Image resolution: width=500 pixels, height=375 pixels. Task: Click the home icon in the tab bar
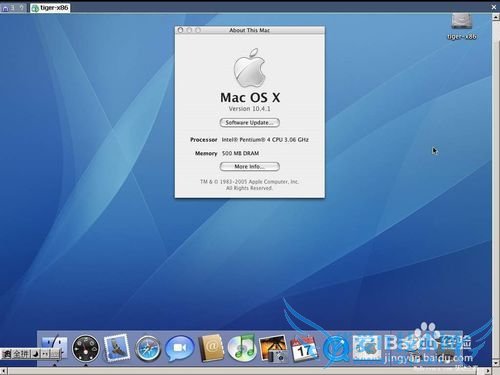pos(5,8)
